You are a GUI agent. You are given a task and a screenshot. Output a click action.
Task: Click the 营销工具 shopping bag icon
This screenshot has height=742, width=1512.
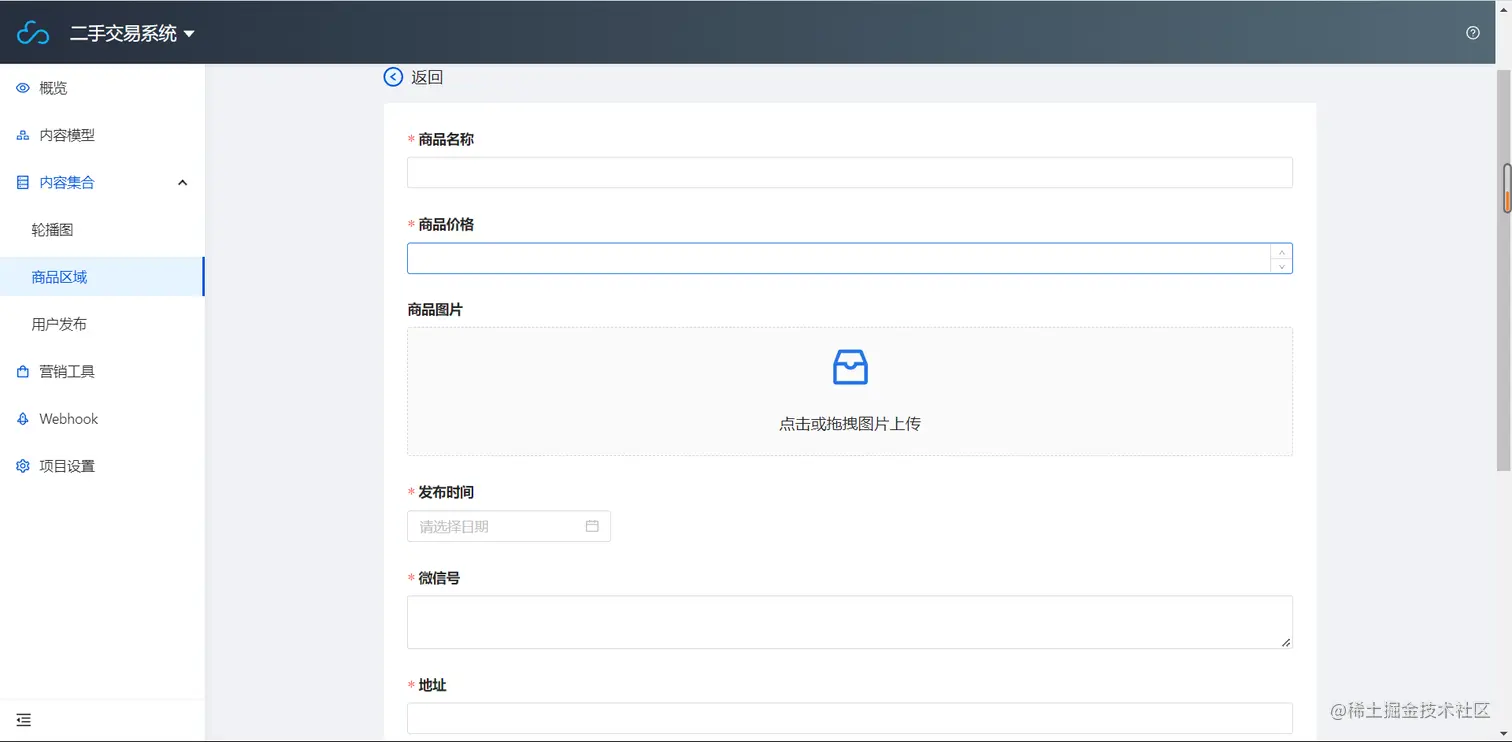click(23, 372)
